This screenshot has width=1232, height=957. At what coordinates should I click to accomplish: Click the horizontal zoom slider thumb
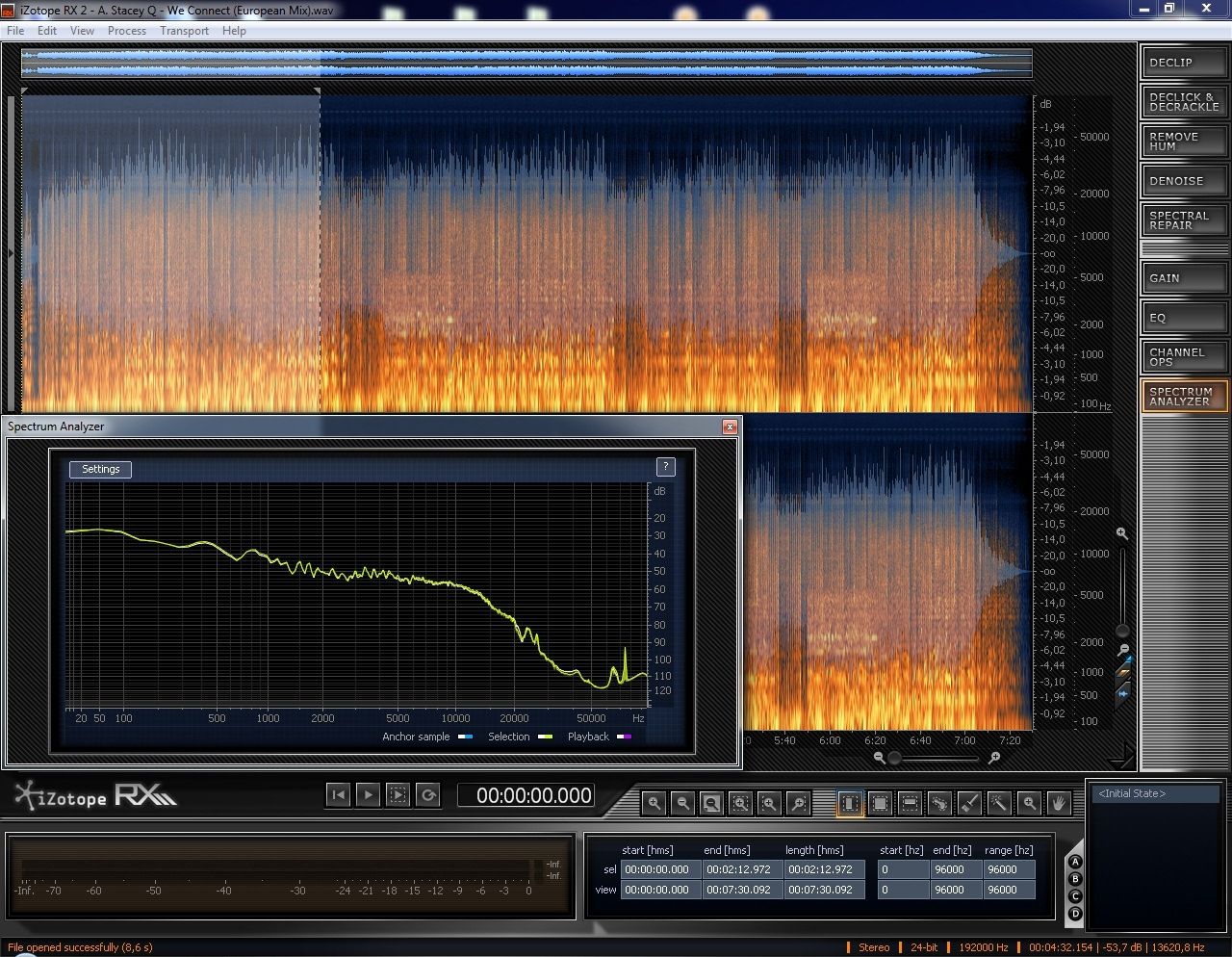pos(895,758)
